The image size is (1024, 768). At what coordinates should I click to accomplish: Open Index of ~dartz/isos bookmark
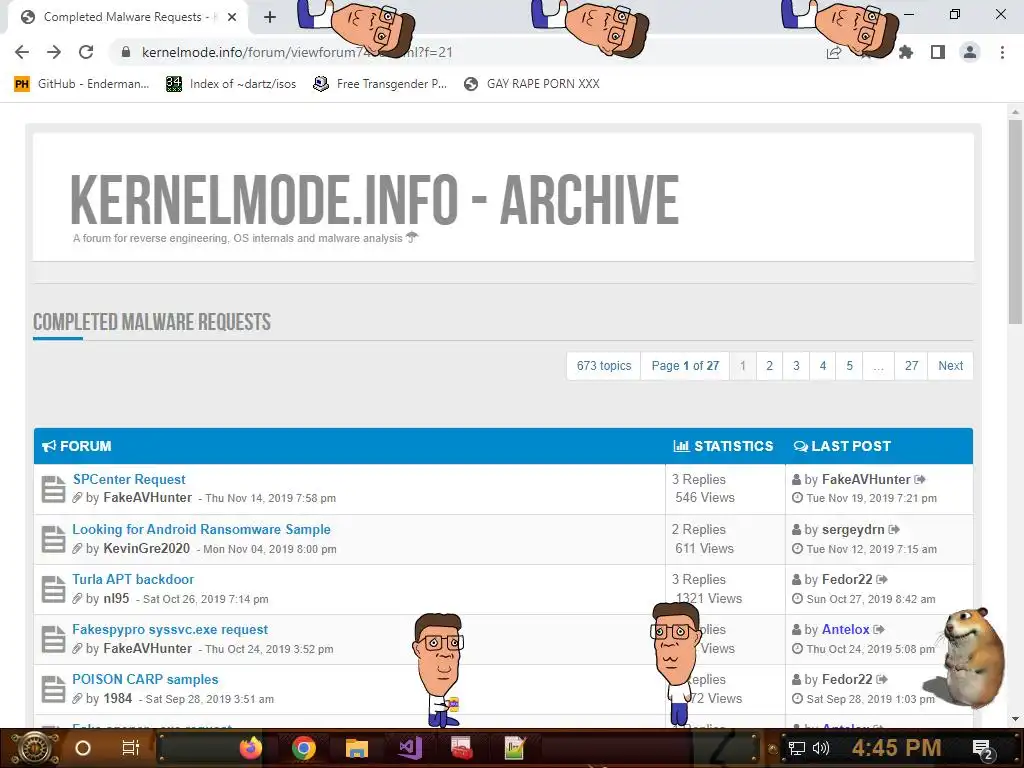(231, 84)
